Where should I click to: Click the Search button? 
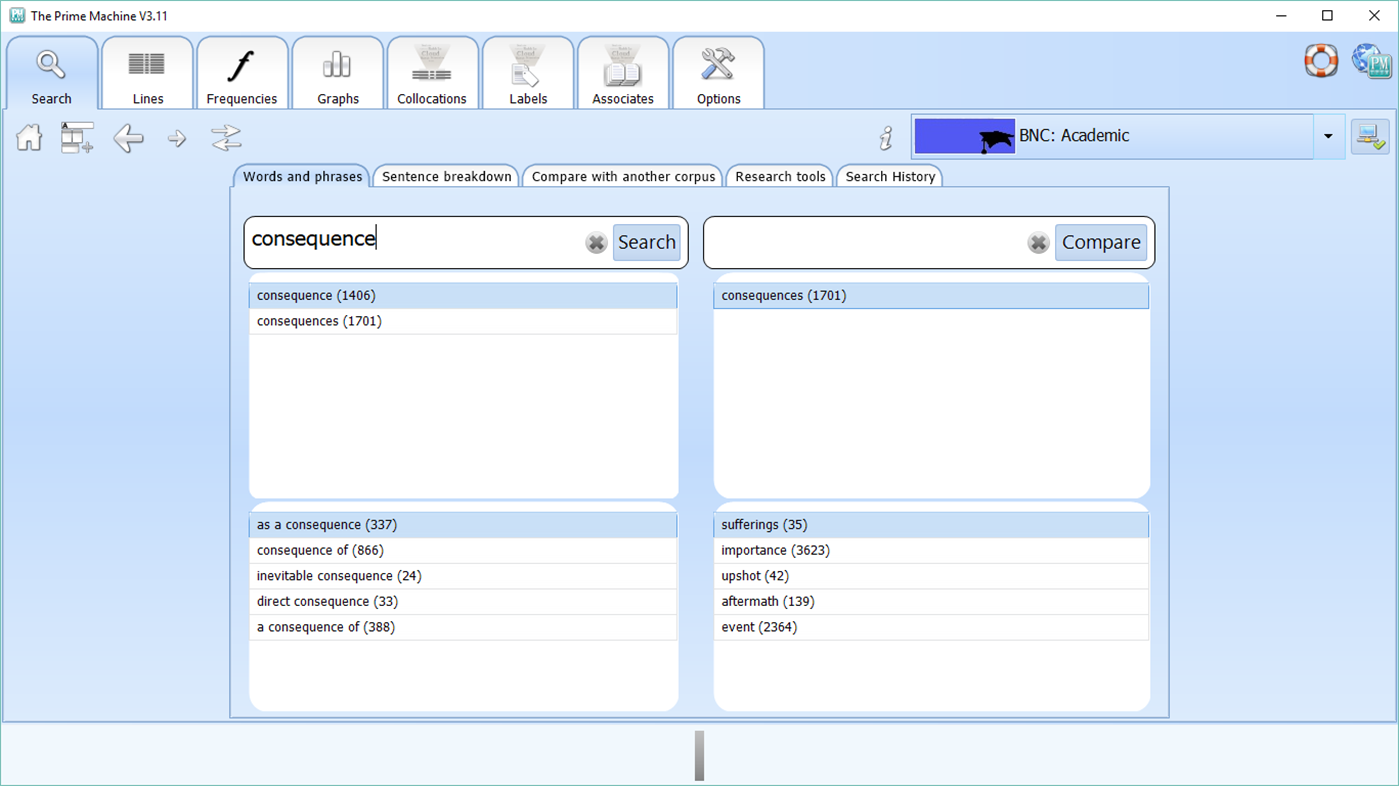coord(647,243)
